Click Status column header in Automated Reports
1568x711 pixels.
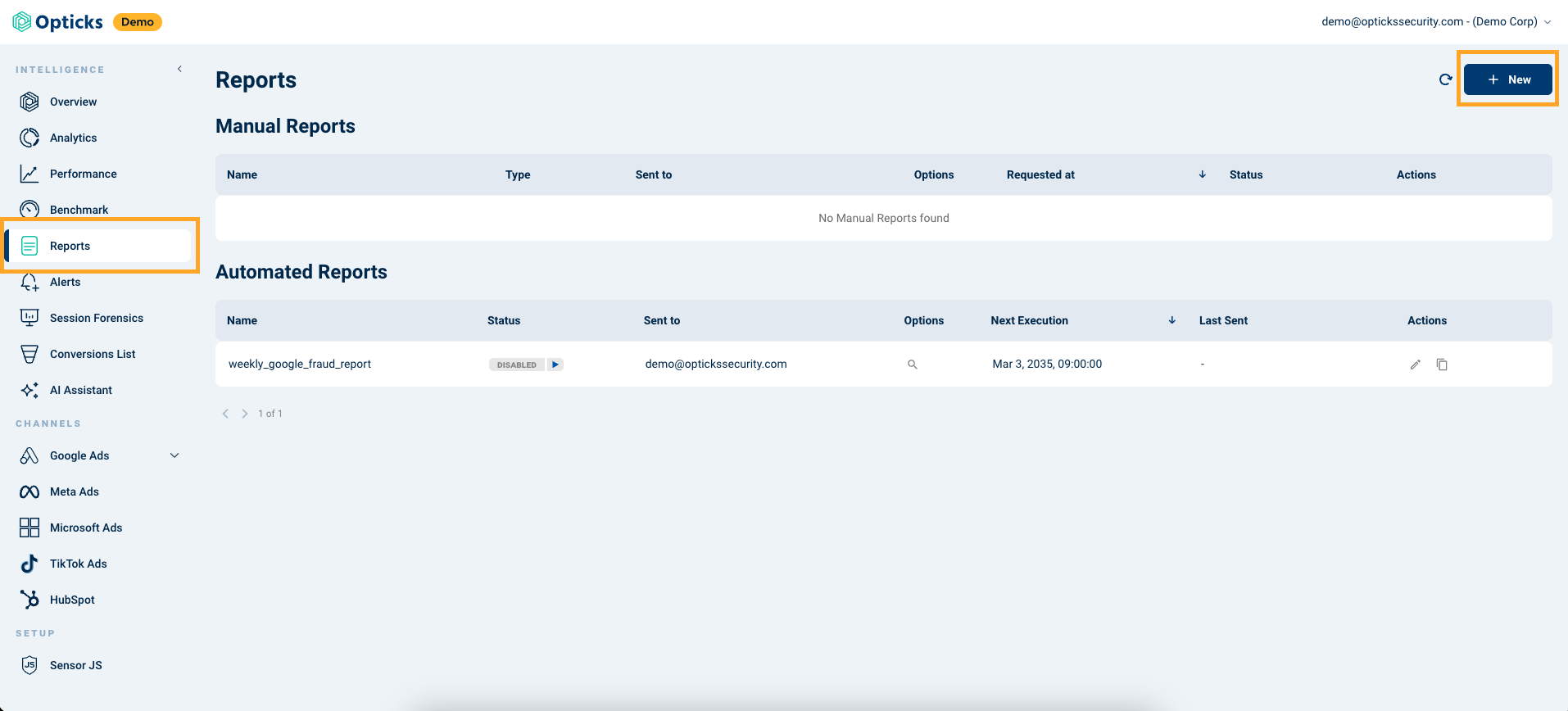(504, 320)
